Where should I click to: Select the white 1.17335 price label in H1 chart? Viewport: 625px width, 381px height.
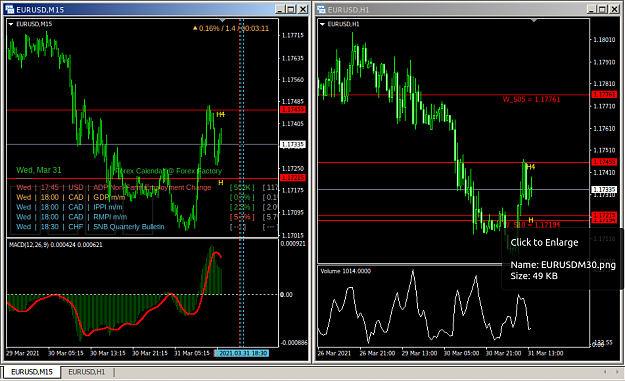click(x=604, y=189)
